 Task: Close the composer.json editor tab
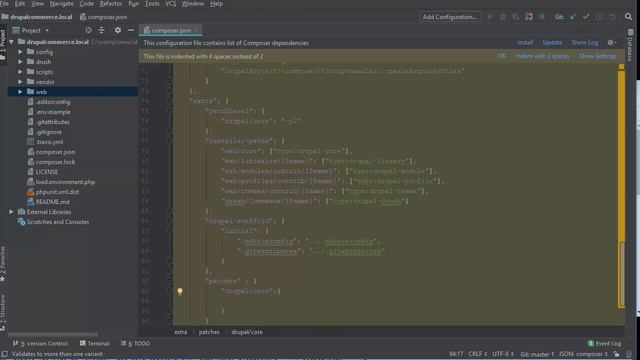(197, 30)
